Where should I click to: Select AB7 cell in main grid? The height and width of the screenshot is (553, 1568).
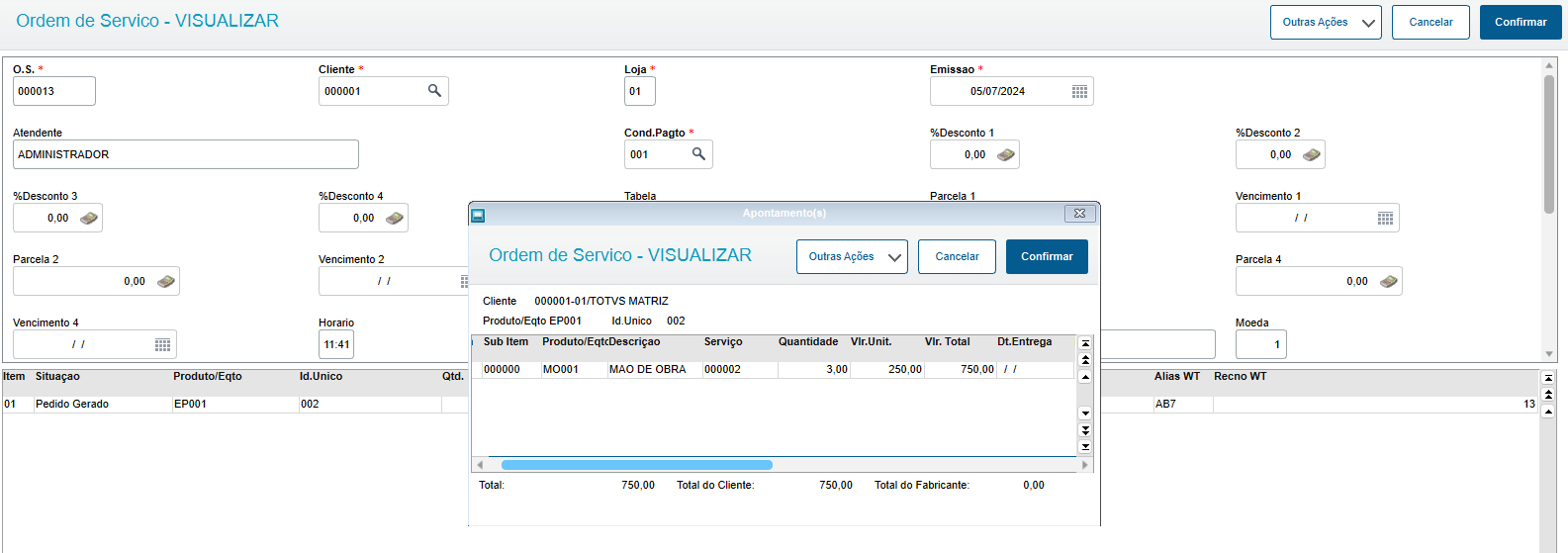[x=1182, y=404]
